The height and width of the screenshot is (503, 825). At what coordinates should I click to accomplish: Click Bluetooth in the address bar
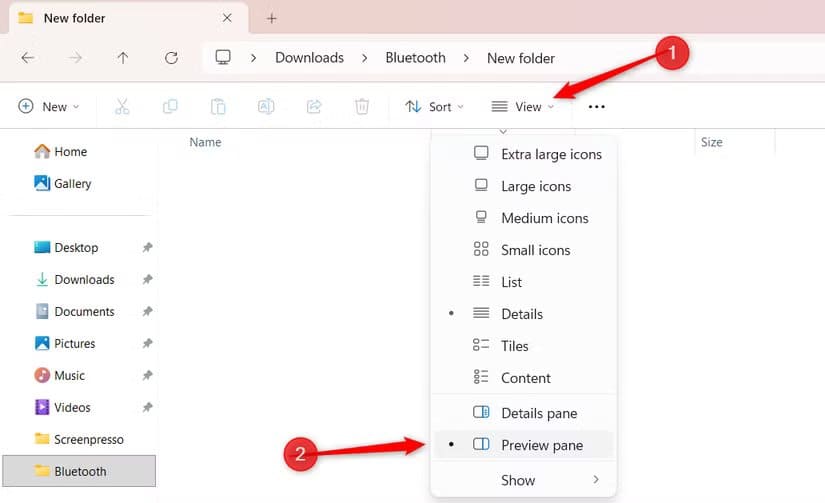click(416, 58)
